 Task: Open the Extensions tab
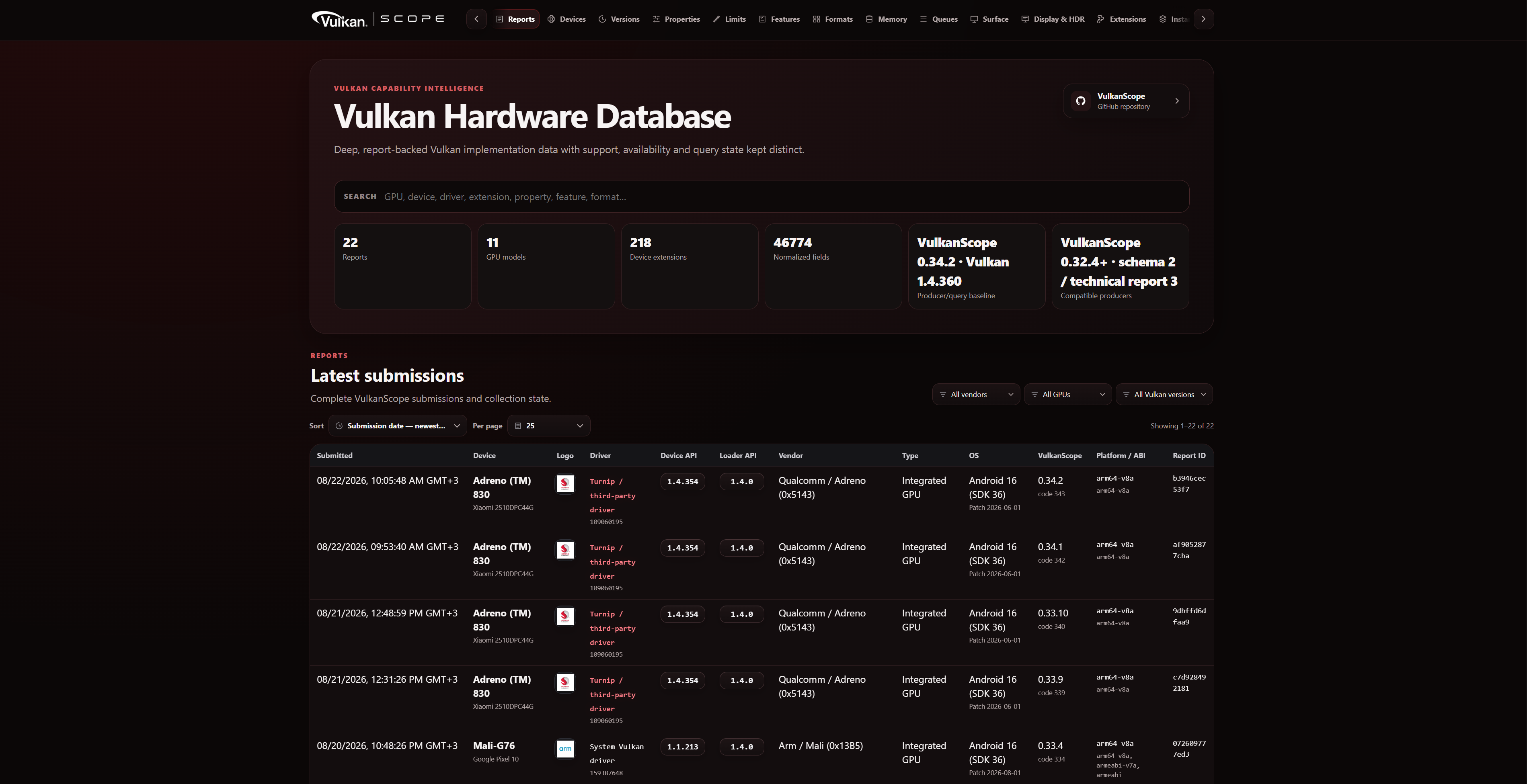[x=1122, y=19]
